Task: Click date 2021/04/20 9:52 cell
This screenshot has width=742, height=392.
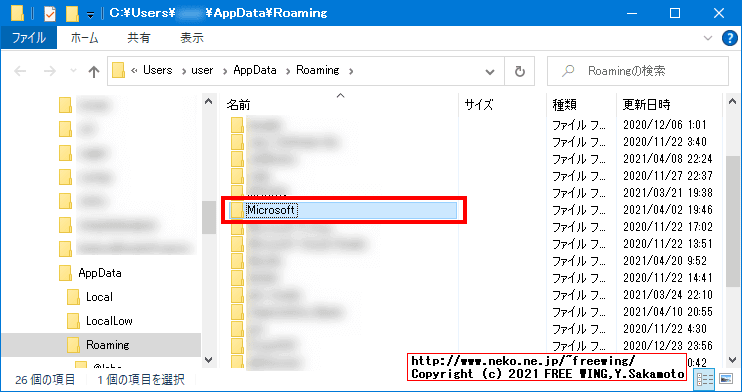Action: coord(664,261)
